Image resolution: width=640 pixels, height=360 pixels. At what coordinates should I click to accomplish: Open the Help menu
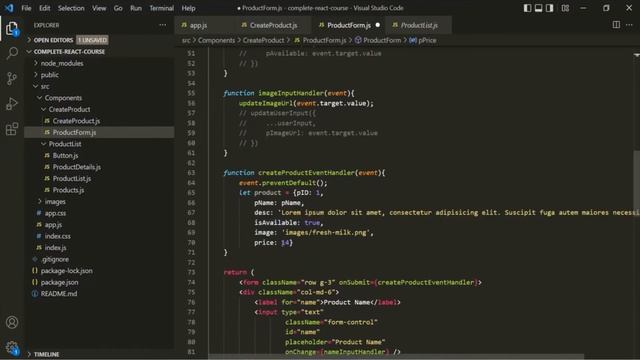(188, 8)
